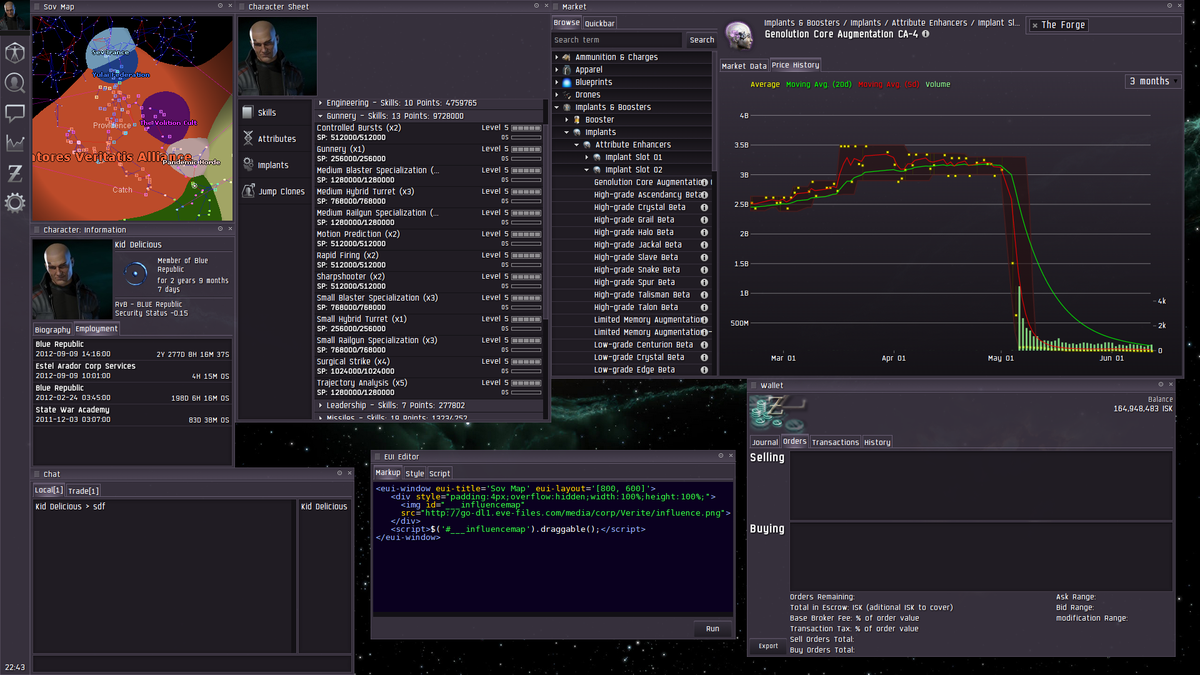Image resolution: width=1200 pixels, height=675 pixels.
Task: Show info for High-grade Snake Beta
Action: coord(705,270)
